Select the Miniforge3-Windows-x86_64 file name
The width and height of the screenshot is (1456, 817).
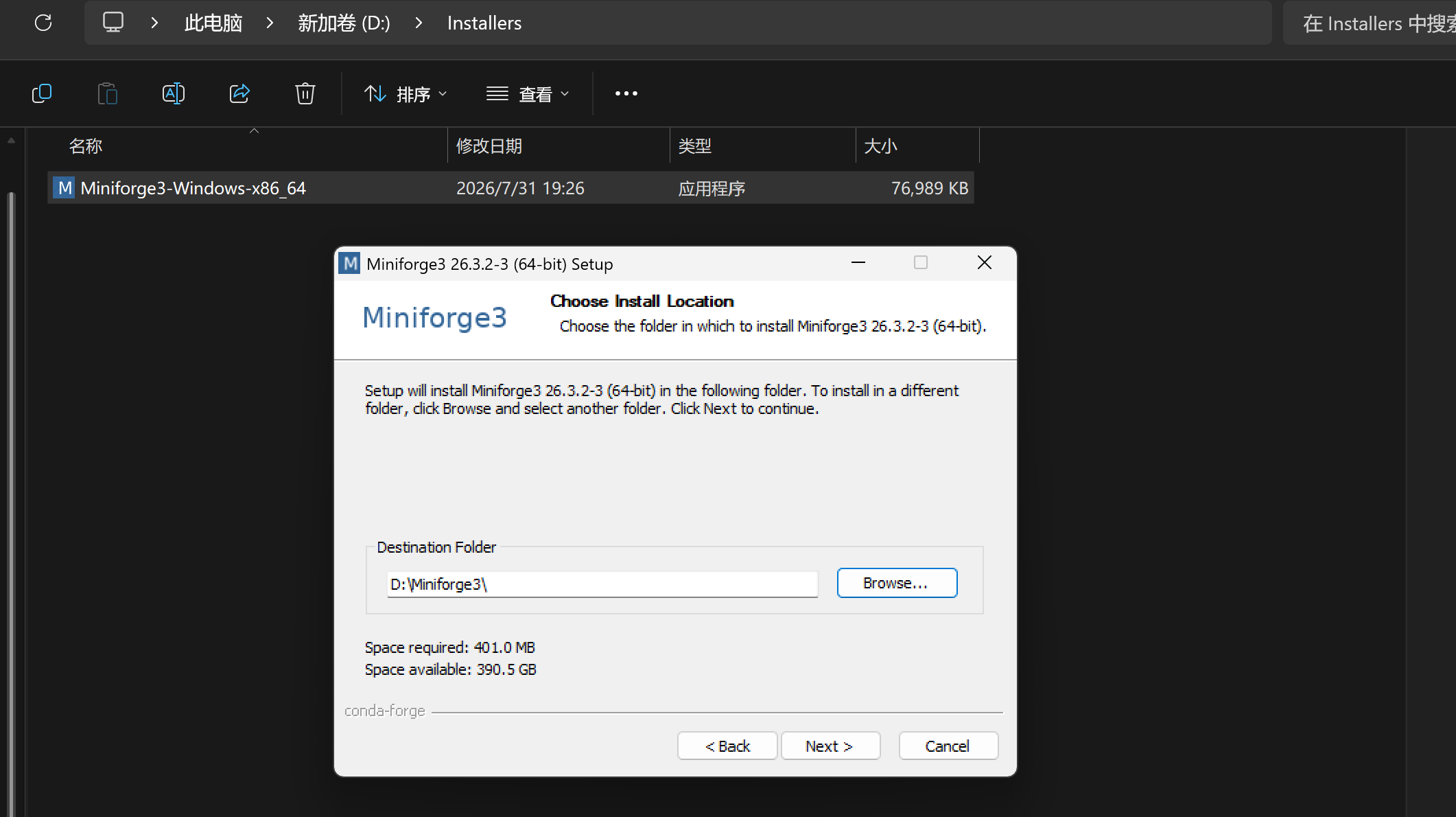(193, 188)
